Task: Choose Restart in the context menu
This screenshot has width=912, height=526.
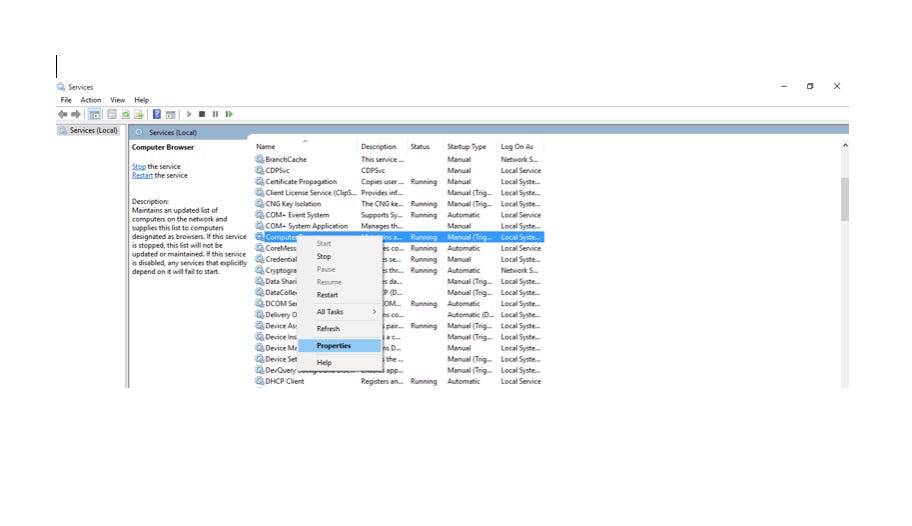Action: click(x=340, y=295)
